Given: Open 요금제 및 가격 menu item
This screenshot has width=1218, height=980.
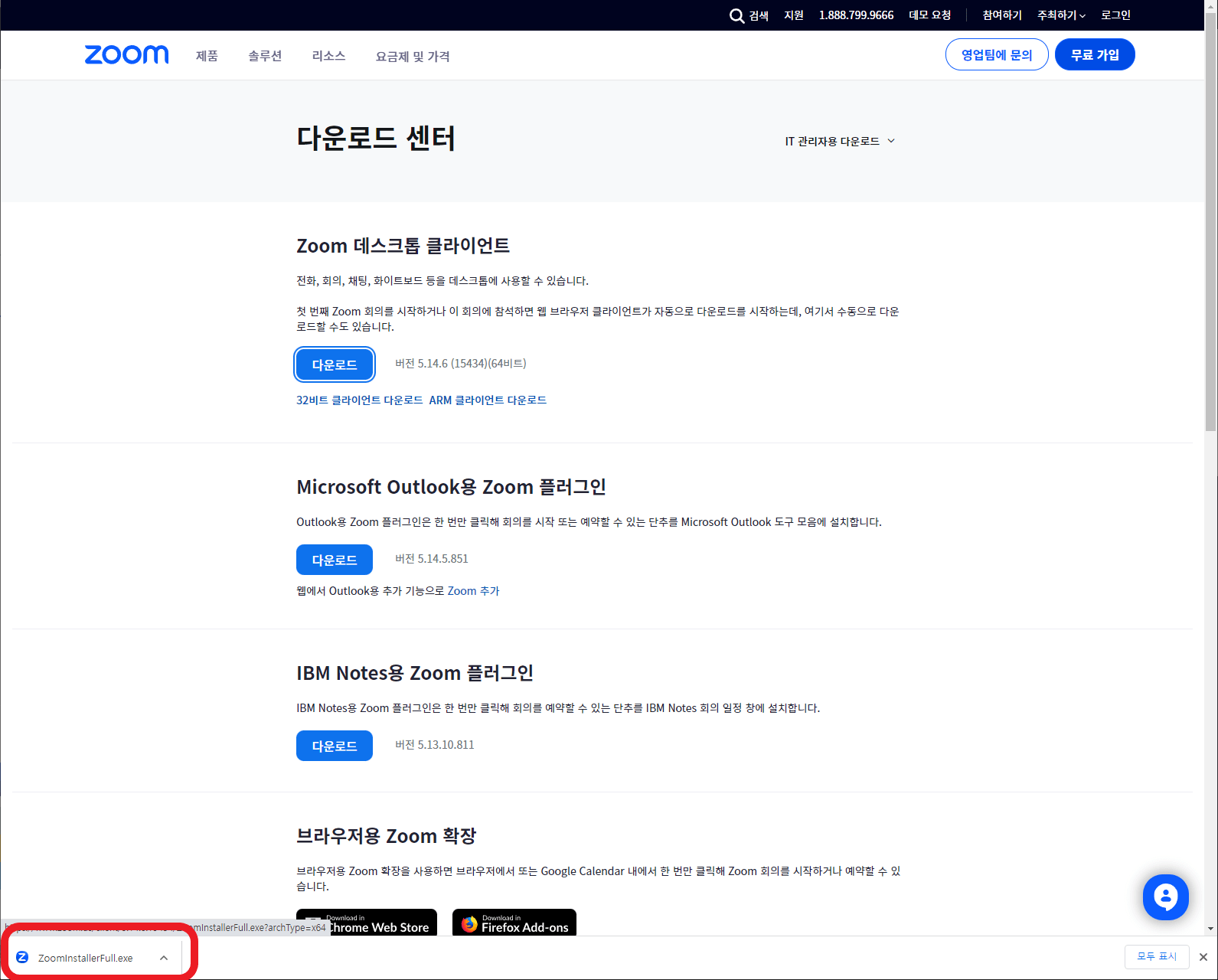Looking at the screenshot, I should pos(413,57).
